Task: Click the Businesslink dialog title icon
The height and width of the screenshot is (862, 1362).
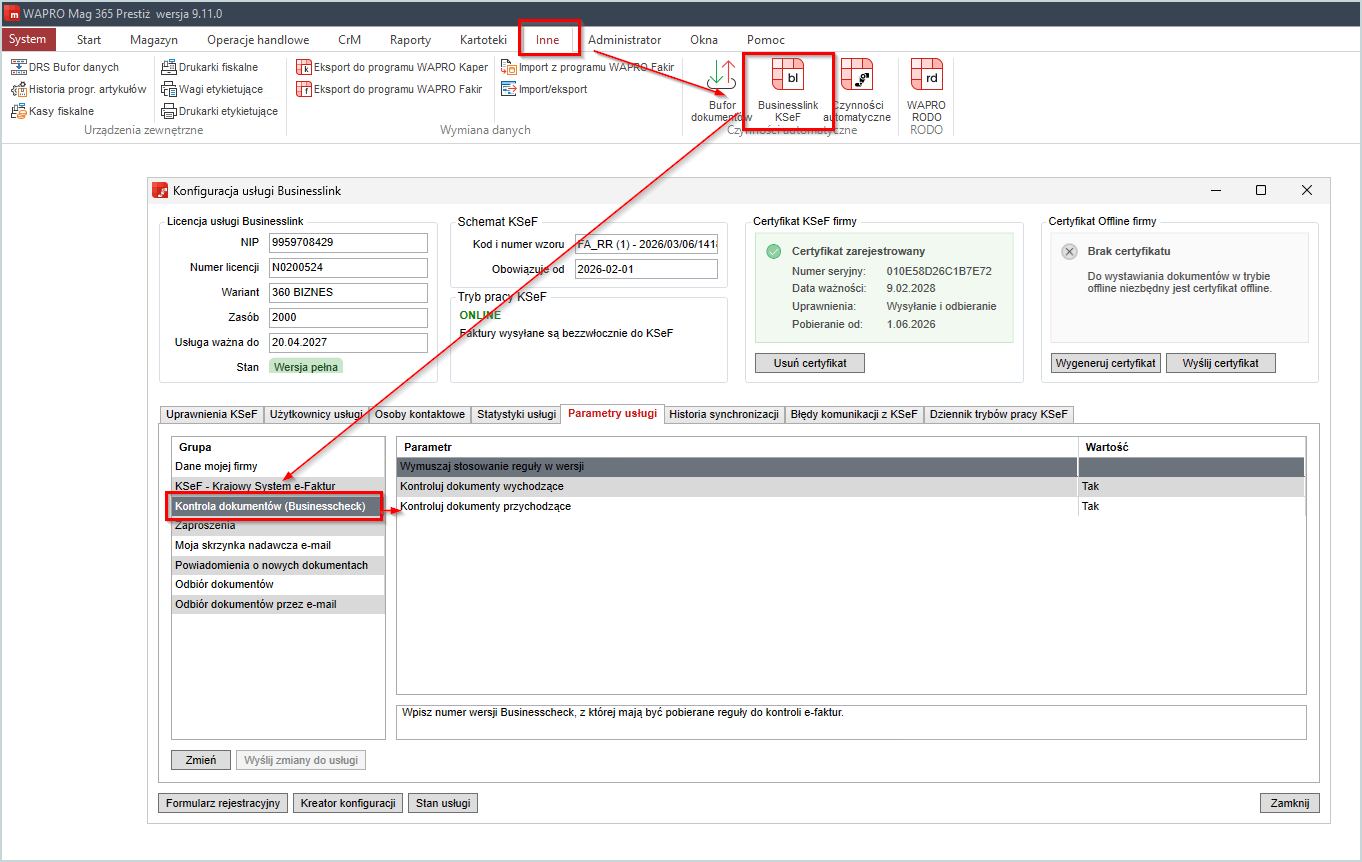Action: coord(159,190)
